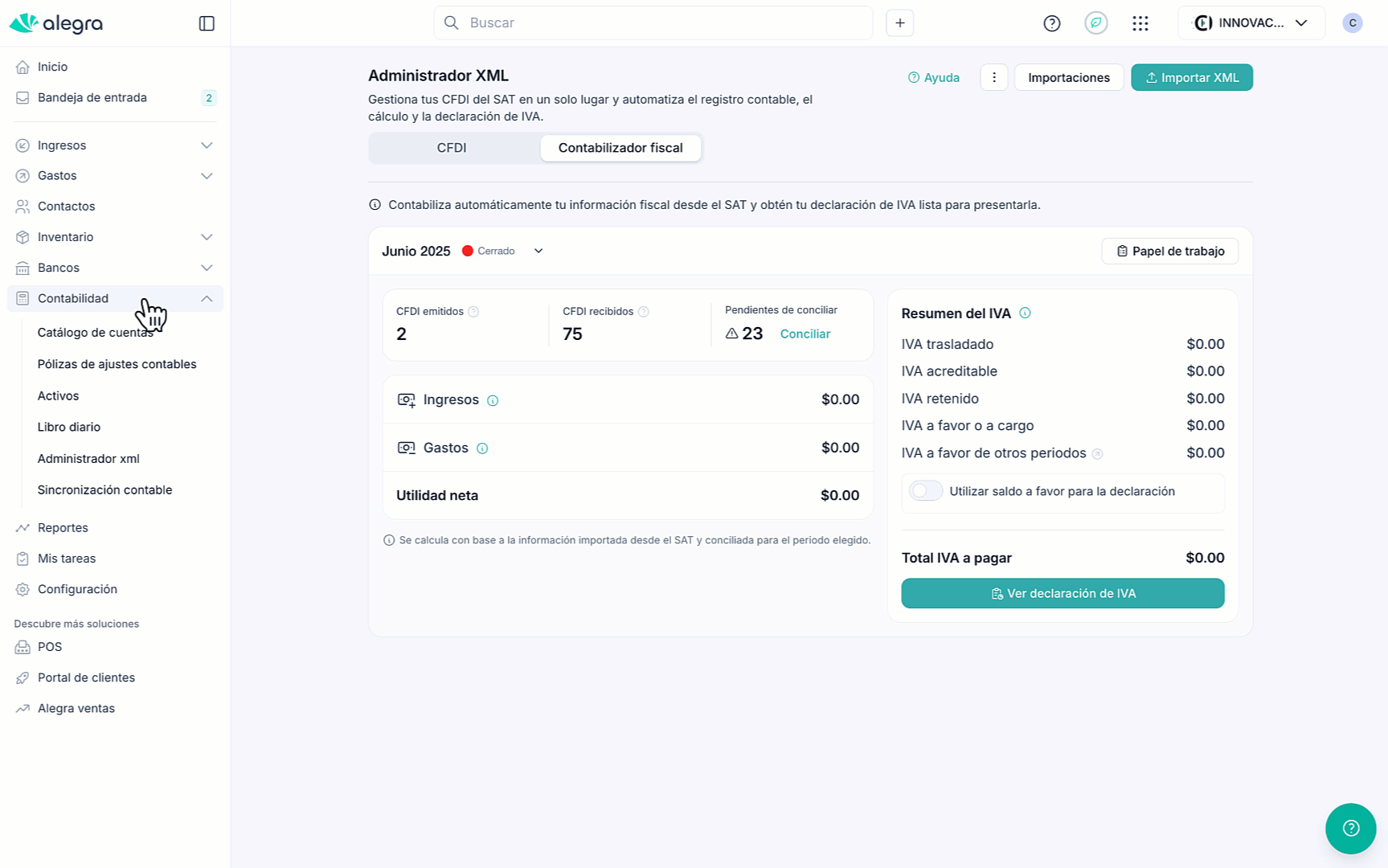Click the info icon beside Ingresos
This screenshot has width=1388, height=868.
tap(493, 400)
